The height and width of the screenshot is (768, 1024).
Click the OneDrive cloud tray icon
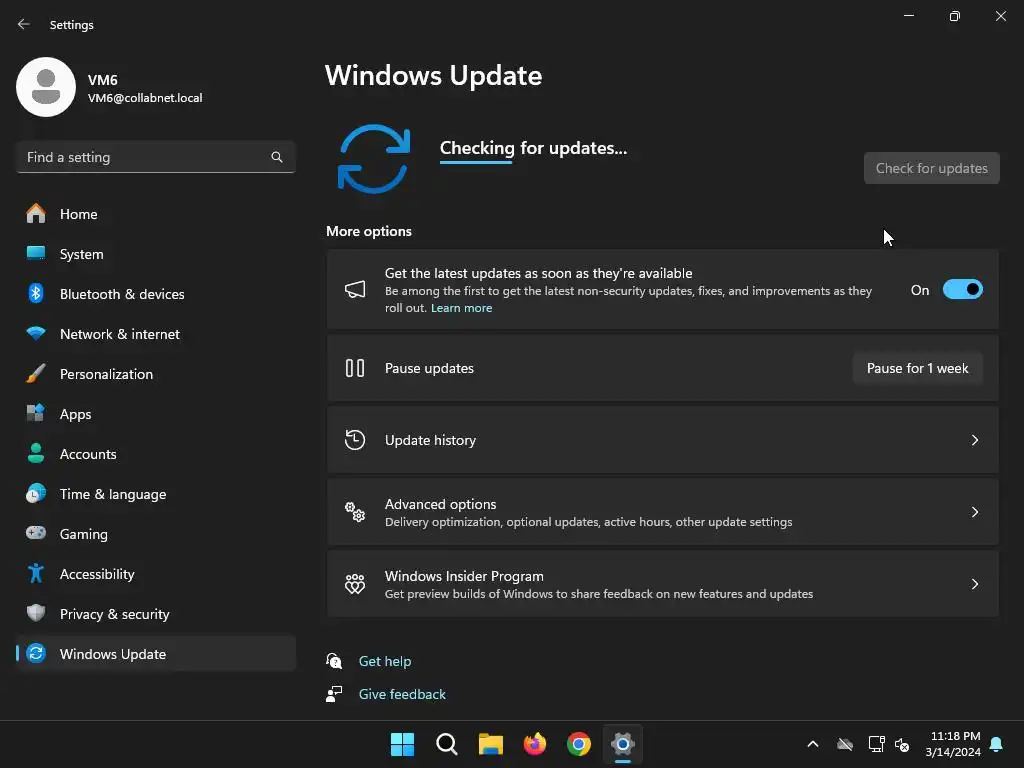tap(845, 744)
